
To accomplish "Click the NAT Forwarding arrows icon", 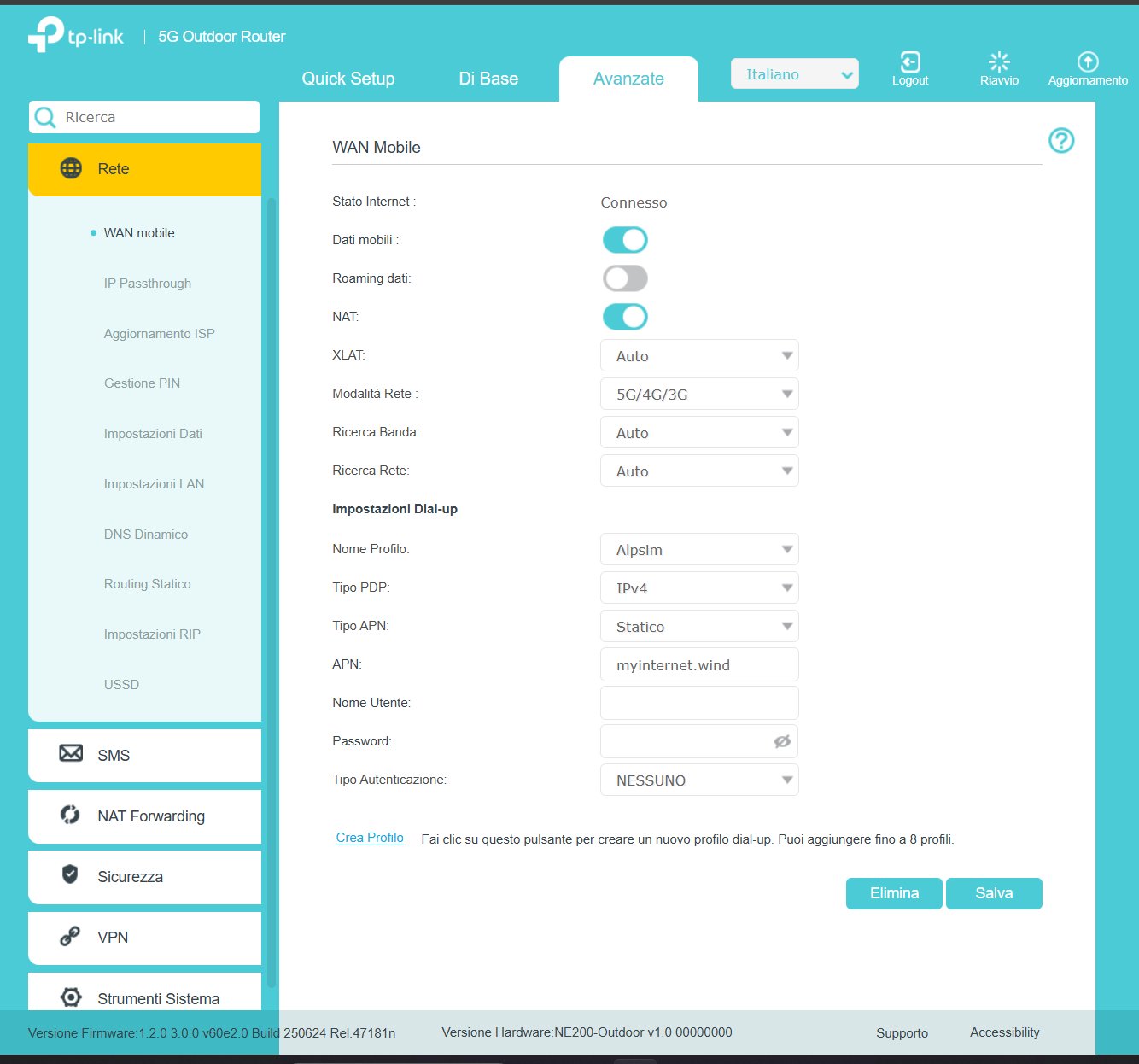I will [70, 815].
